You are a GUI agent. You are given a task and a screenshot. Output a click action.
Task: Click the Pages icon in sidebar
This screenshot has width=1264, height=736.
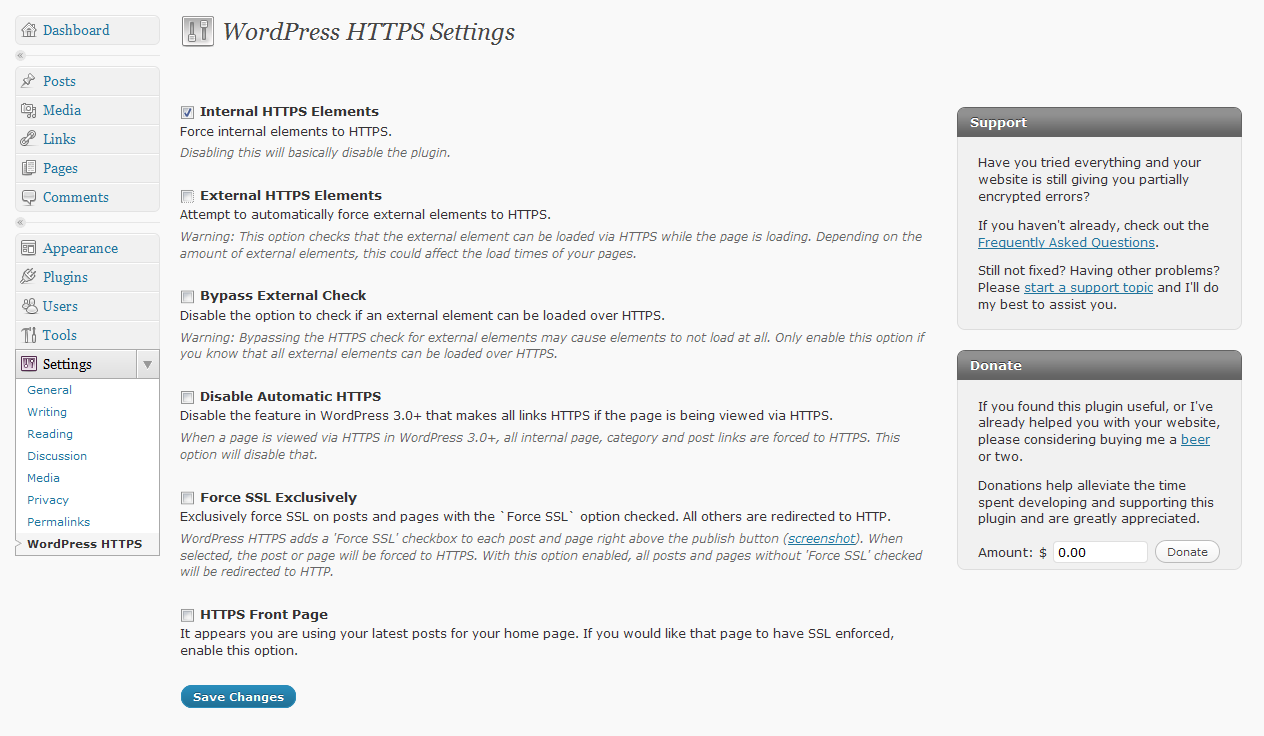click(29, 168)
